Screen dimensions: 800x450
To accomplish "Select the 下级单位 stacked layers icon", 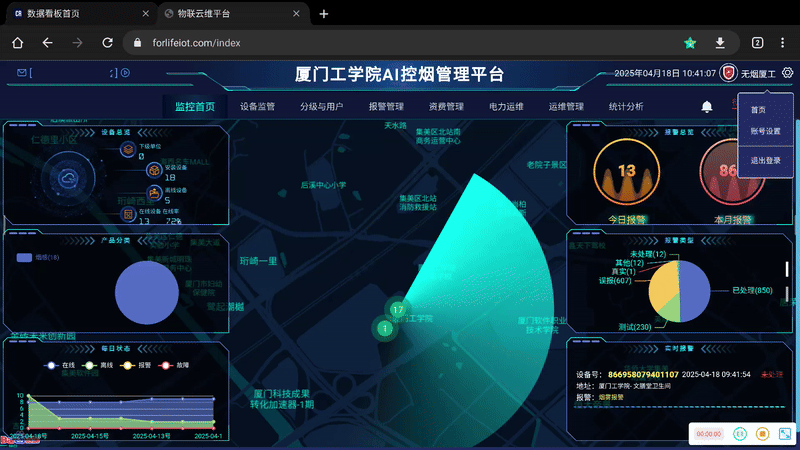I will [128, 149].
